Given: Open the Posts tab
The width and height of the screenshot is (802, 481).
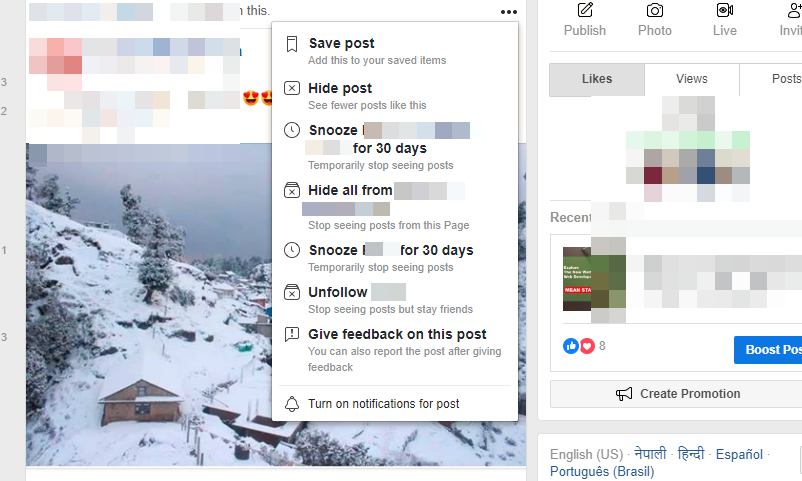Looking at the screenshot, I should pos(771,79).
